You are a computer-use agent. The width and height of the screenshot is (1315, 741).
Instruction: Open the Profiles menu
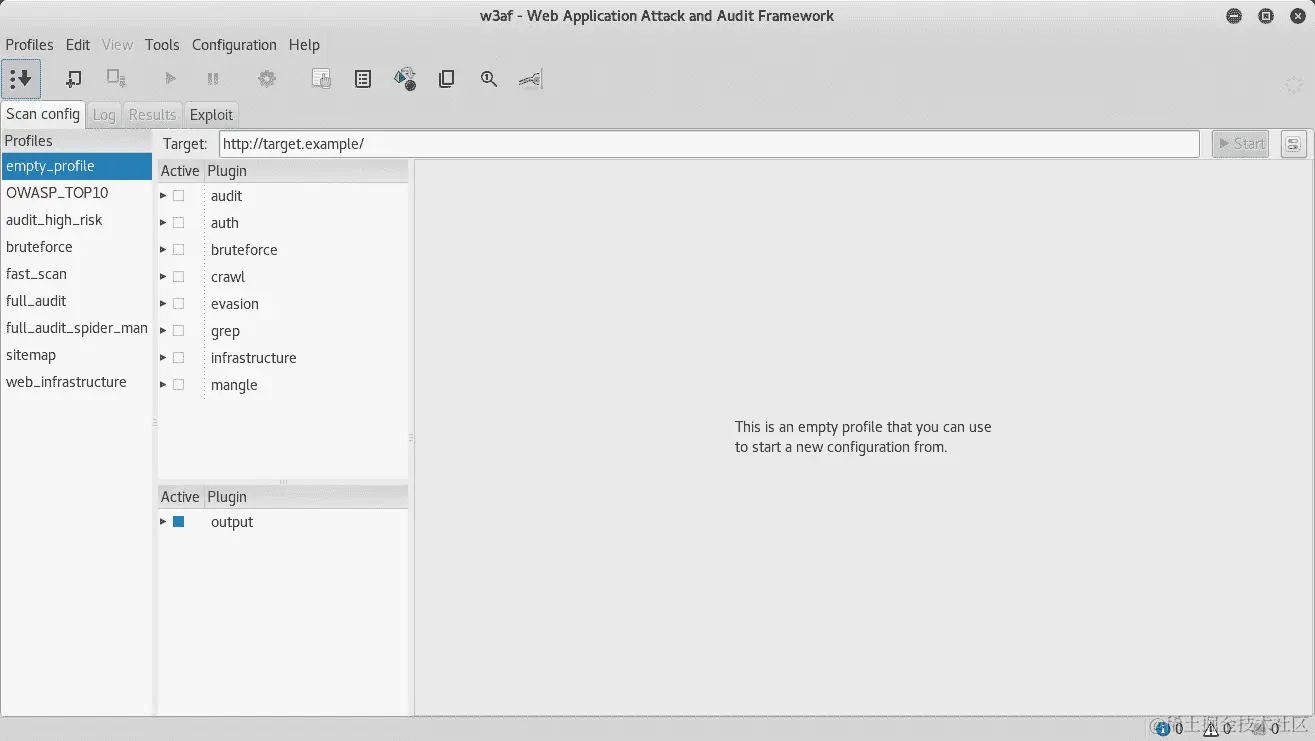click(x=30, y=45)
